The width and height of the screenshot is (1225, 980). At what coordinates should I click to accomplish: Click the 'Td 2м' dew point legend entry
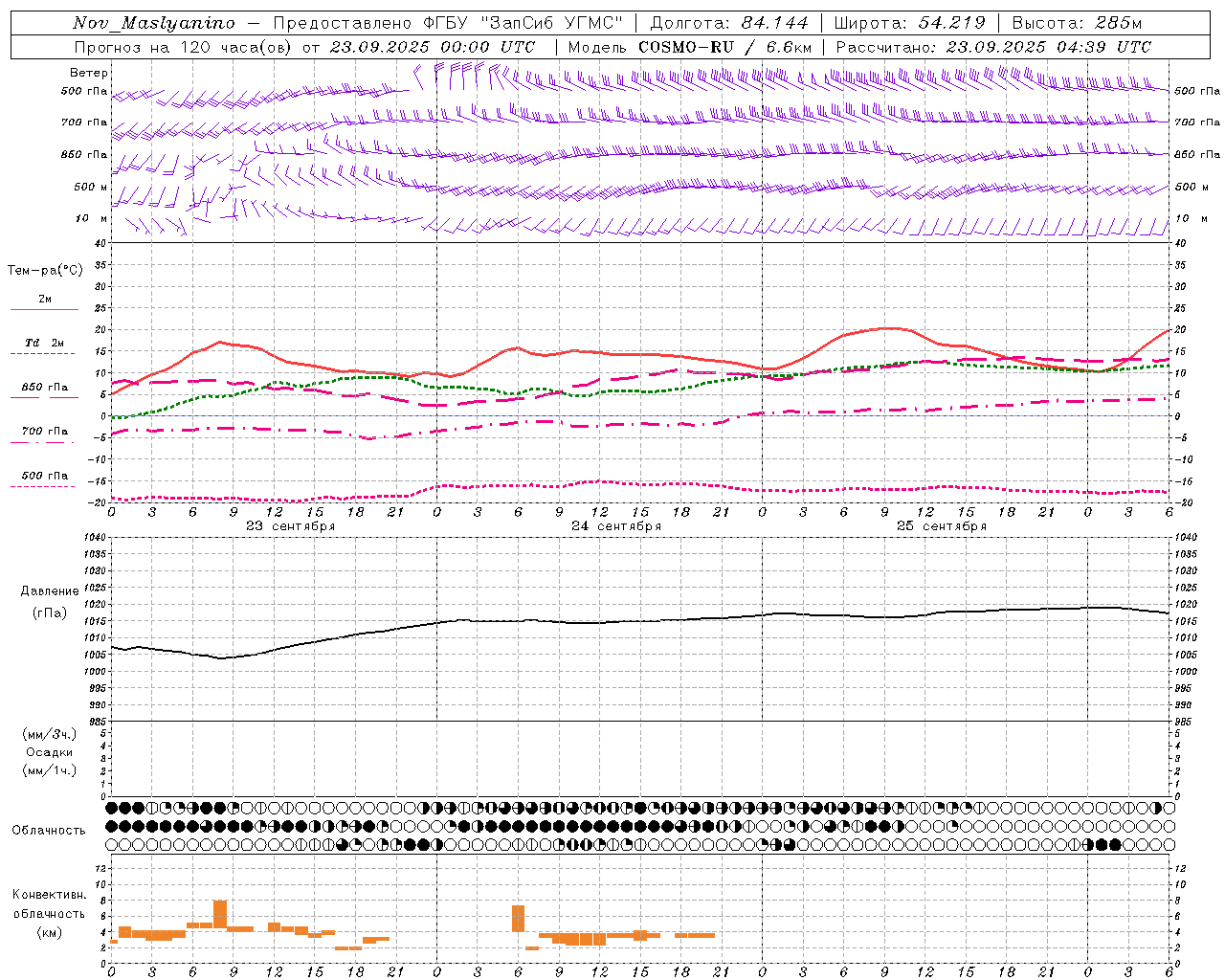click(x=45, y=343)
